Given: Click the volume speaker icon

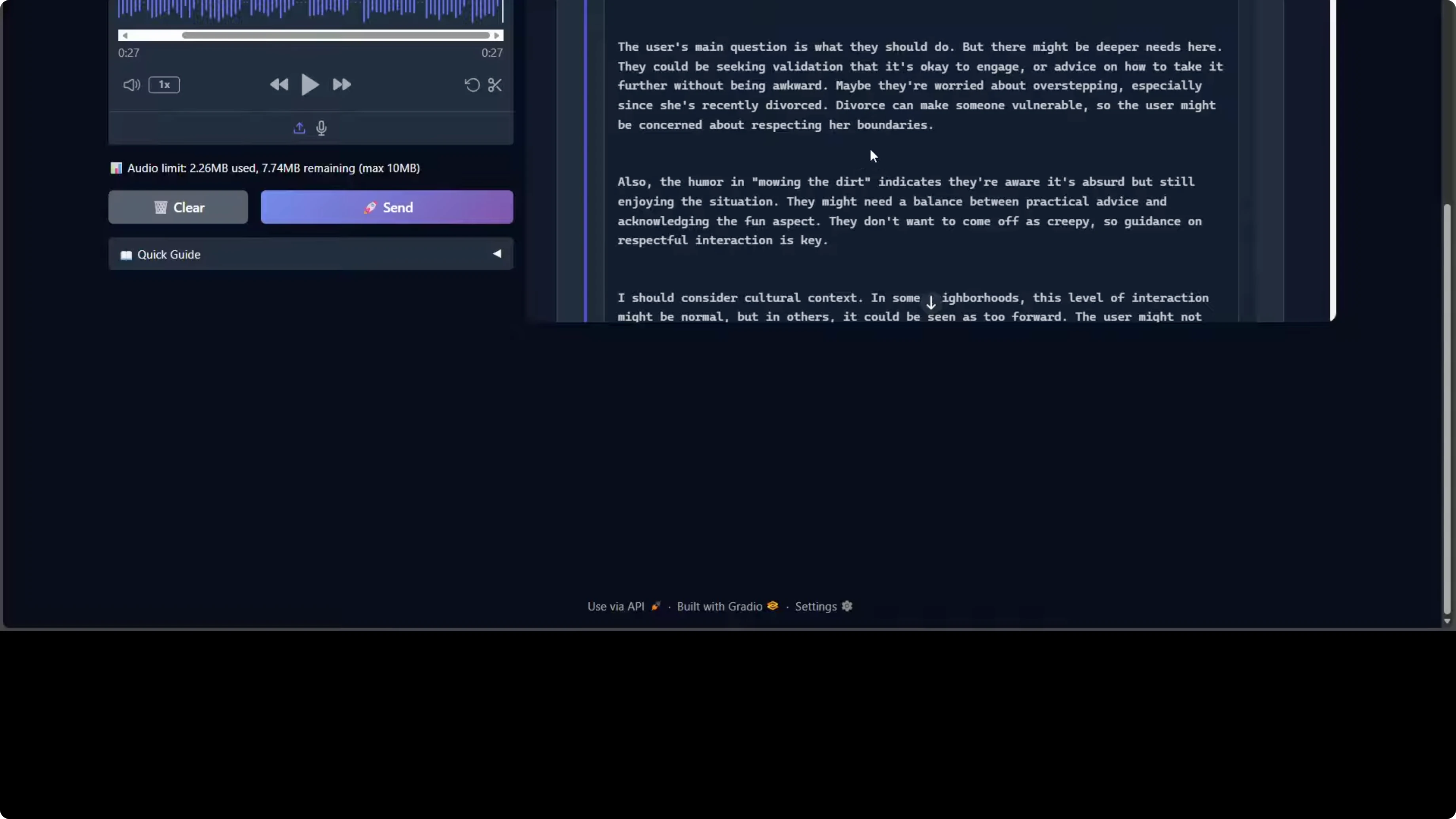Looking at the screenshot, I should 131,85.
